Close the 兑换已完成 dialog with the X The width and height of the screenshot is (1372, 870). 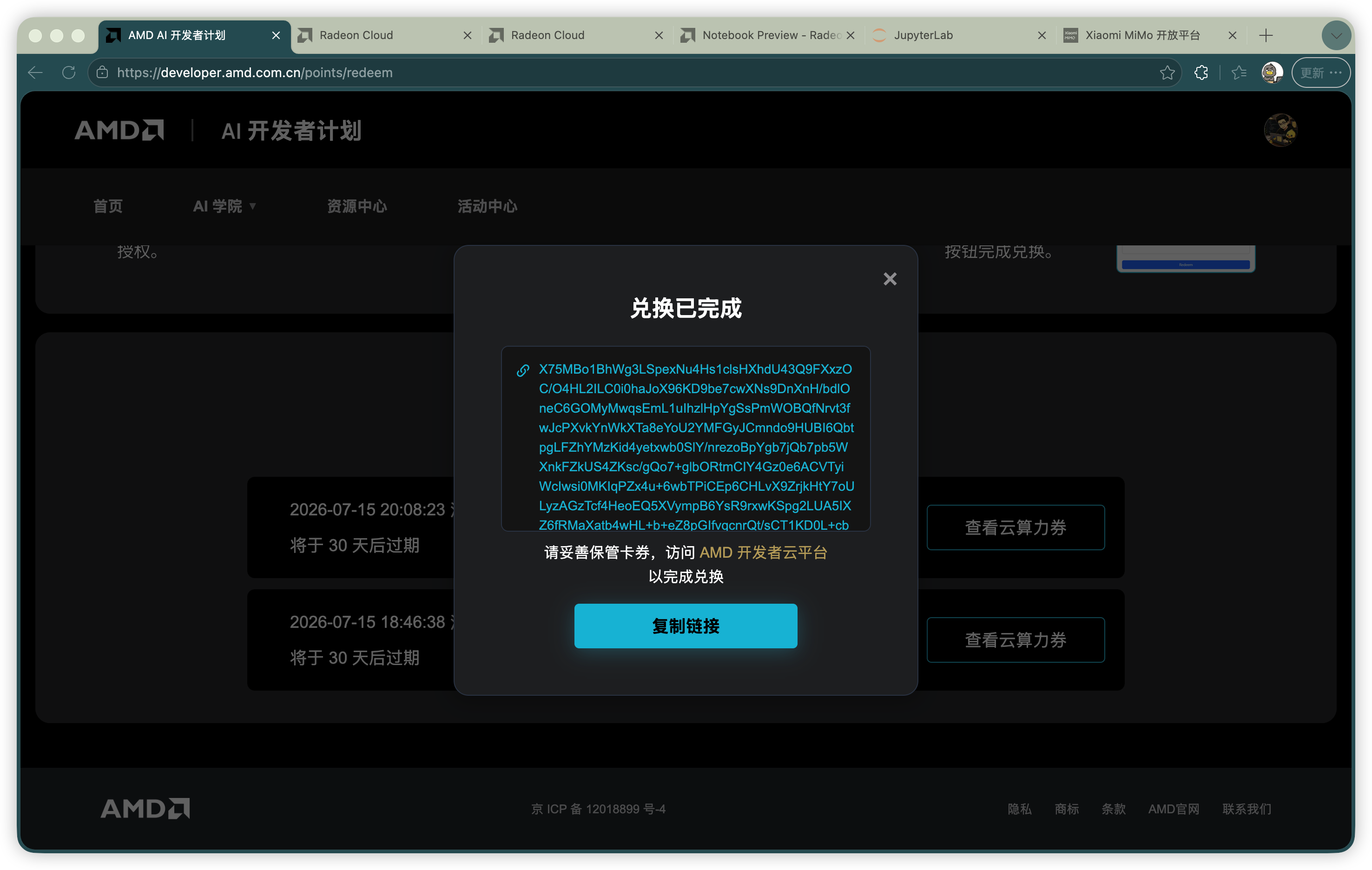click(x=890, y=278)
